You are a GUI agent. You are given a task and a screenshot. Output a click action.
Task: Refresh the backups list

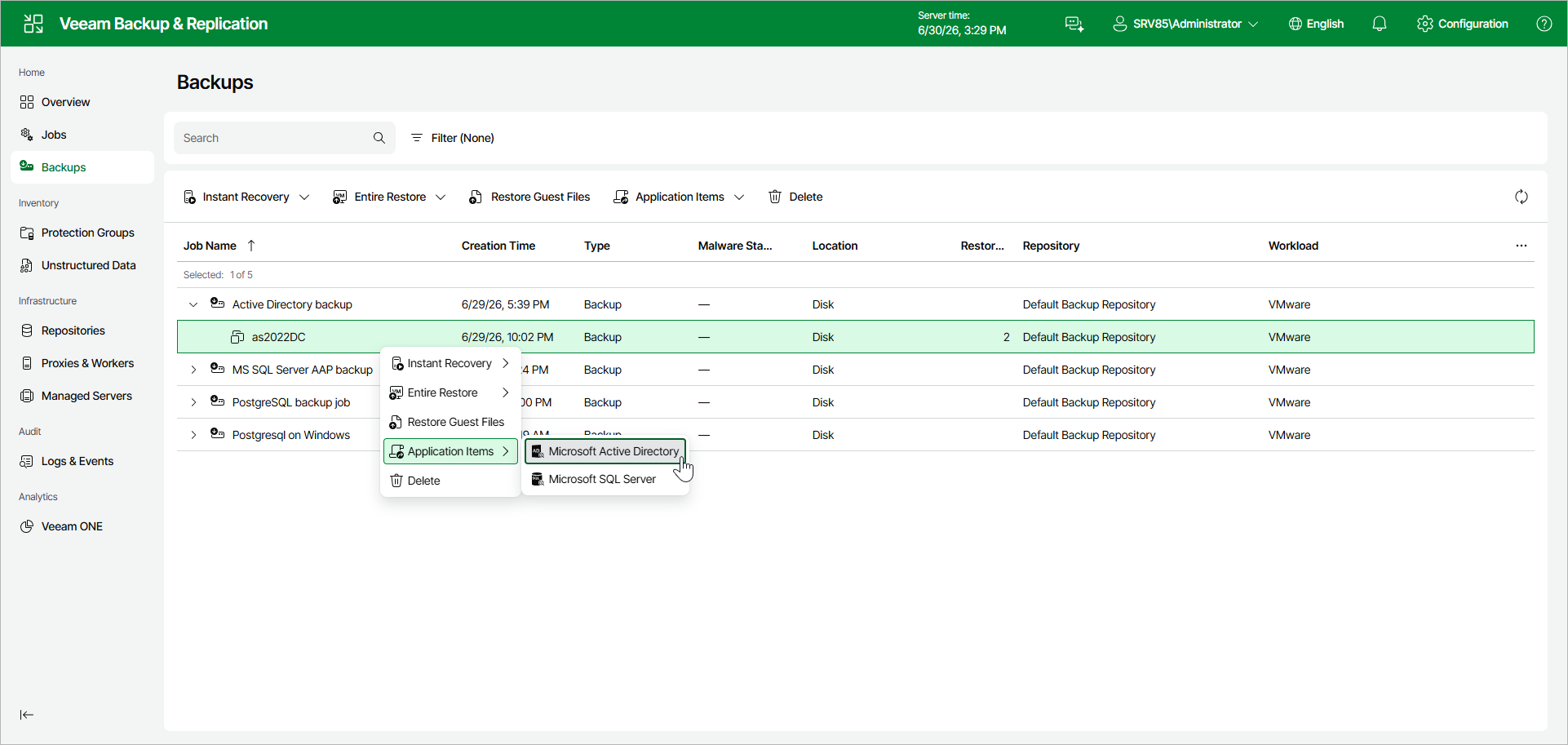click(1521, 197)
